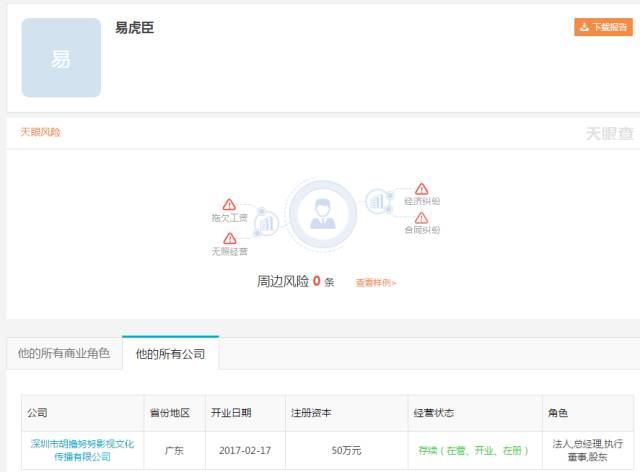
Task: Click the 注册资本 column header
Action: (x=308, y=412)
